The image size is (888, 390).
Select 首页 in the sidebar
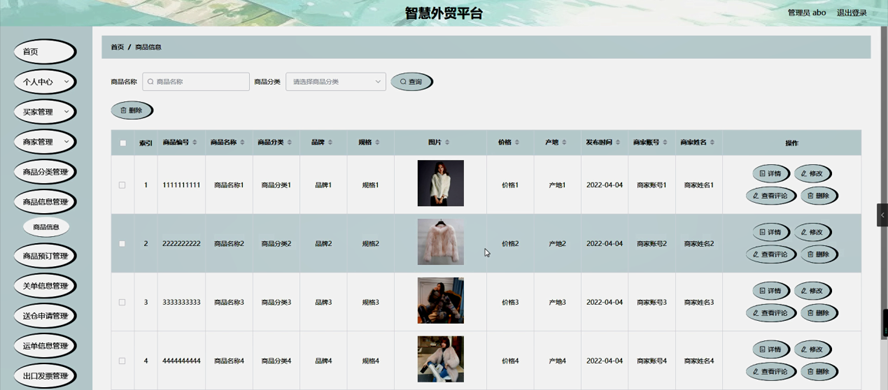(x=45, y=52)
